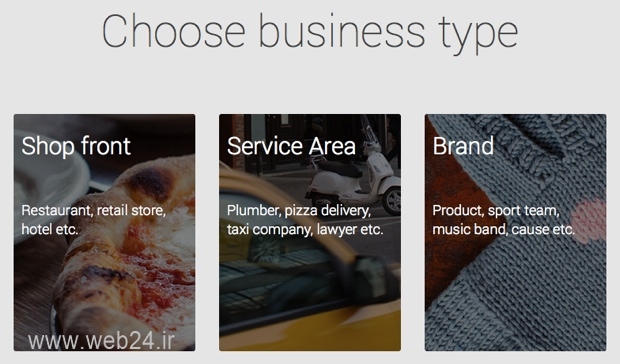Click the "Brand" card title

click(x=463, y=146)
